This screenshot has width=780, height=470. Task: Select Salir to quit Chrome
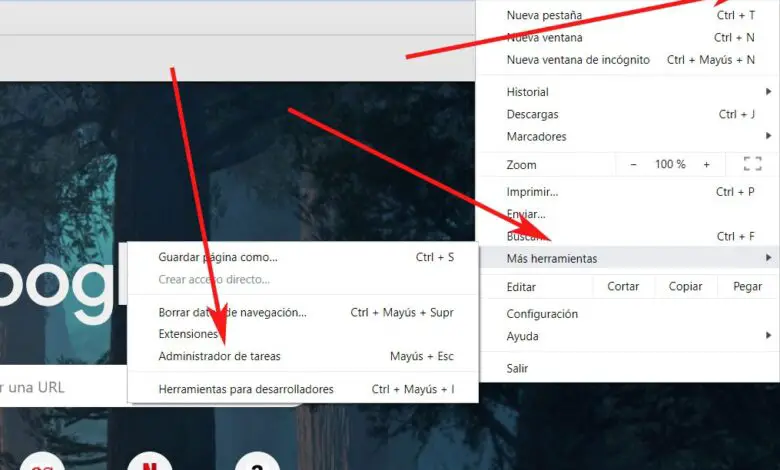[628, 369]
